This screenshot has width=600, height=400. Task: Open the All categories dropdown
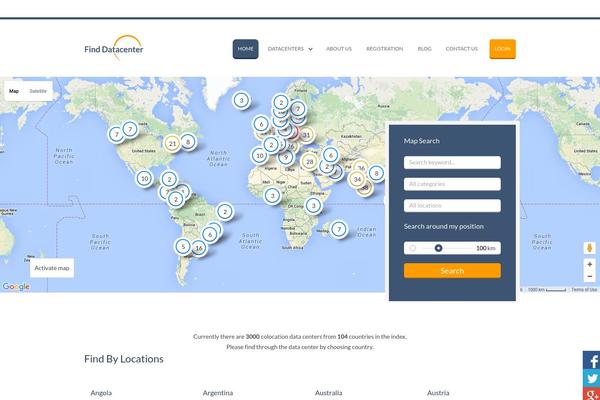tap(452, 184)
